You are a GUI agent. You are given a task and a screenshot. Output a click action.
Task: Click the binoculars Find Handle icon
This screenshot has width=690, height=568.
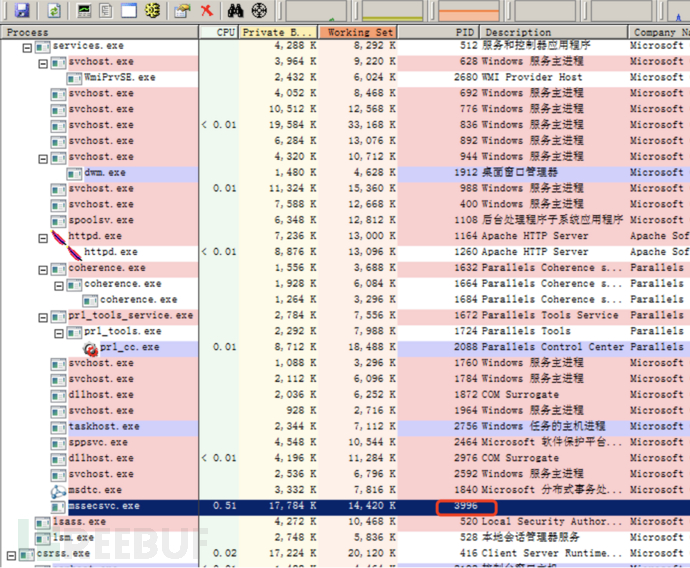235,10
